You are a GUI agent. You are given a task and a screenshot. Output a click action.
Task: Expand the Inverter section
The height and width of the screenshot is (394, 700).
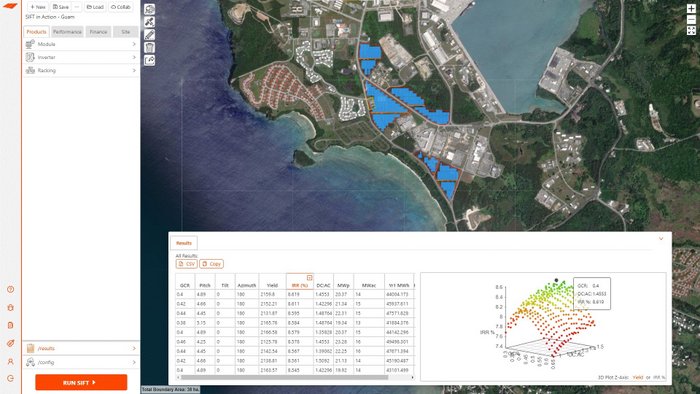[81, 57]
